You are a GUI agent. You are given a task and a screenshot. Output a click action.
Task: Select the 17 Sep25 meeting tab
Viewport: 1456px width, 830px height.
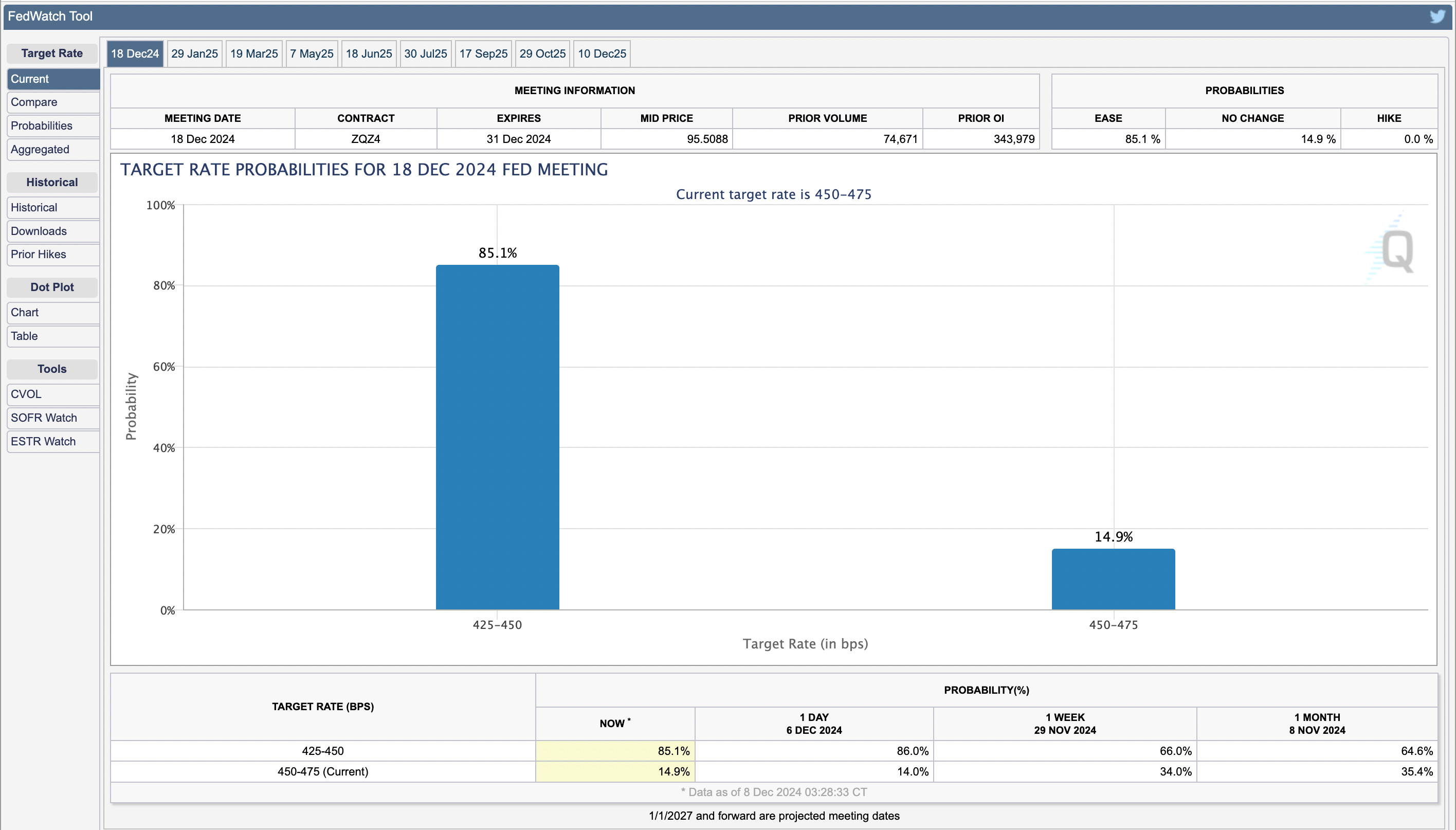[x=483, y=53]
